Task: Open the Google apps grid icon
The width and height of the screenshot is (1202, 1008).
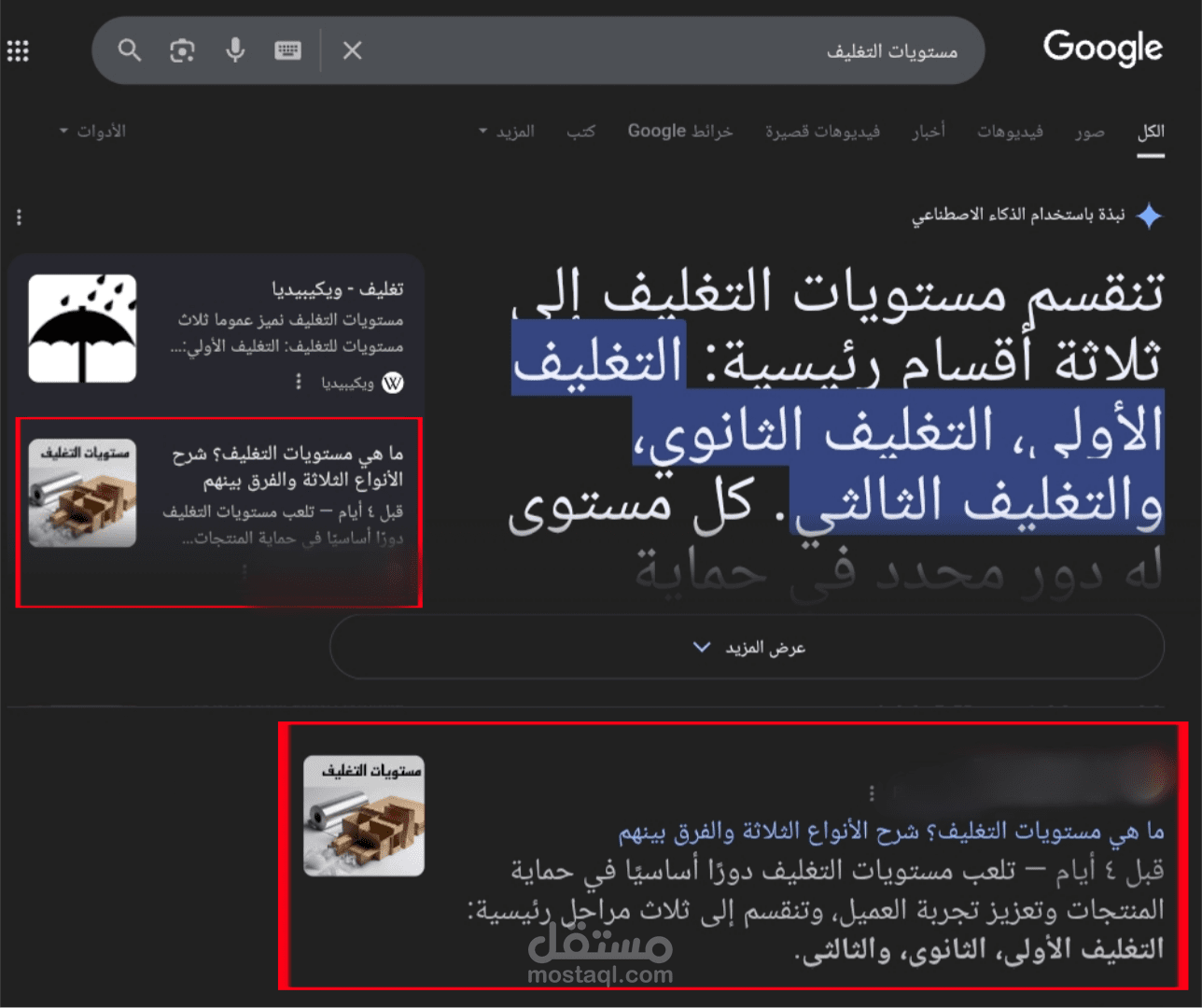Action: (18, 50)
